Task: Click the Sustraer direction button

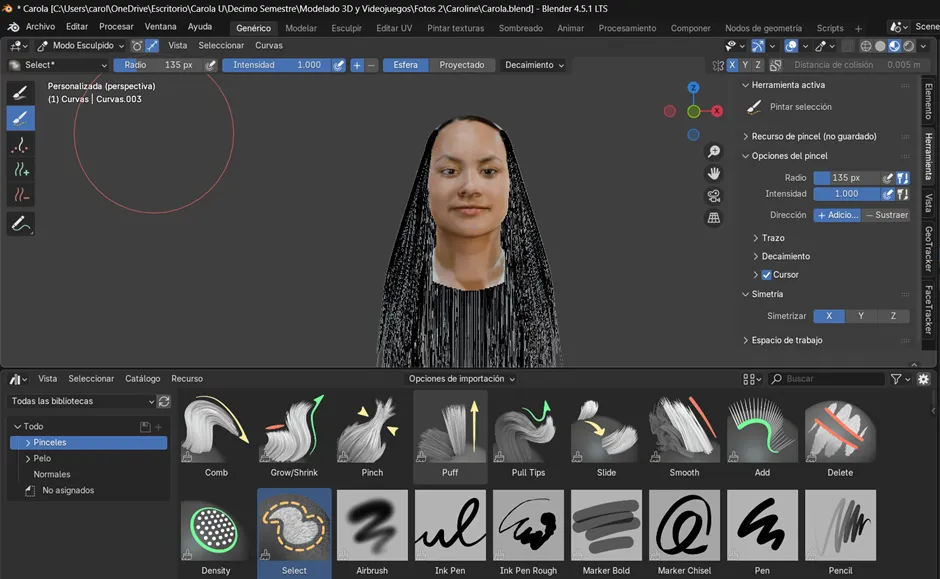Action: [886, 215]
